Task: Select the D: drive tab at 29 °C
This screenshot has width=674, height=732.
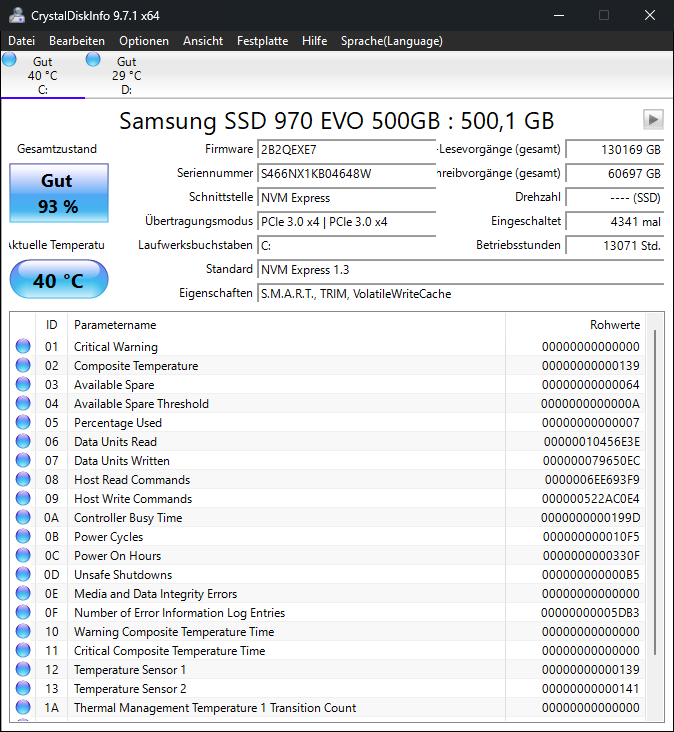Action: coord(126,75)
